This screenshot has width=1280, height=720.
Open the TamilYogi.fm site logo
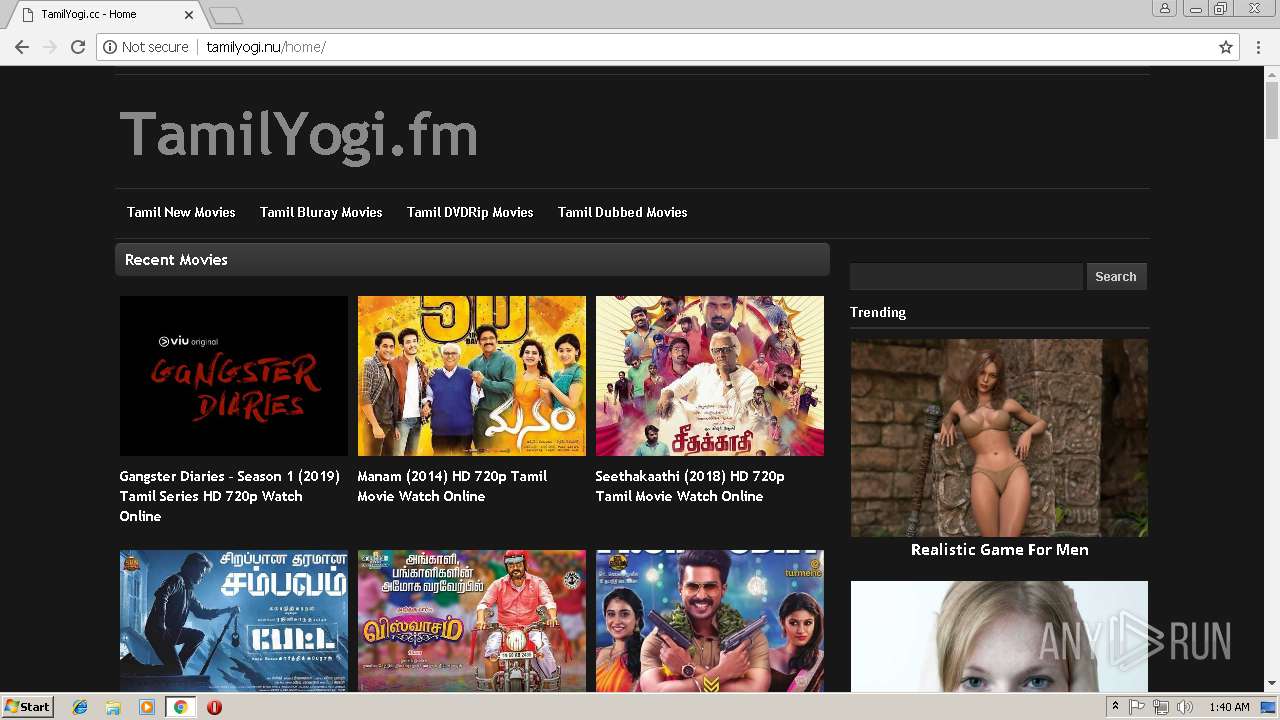pos(298,134)
